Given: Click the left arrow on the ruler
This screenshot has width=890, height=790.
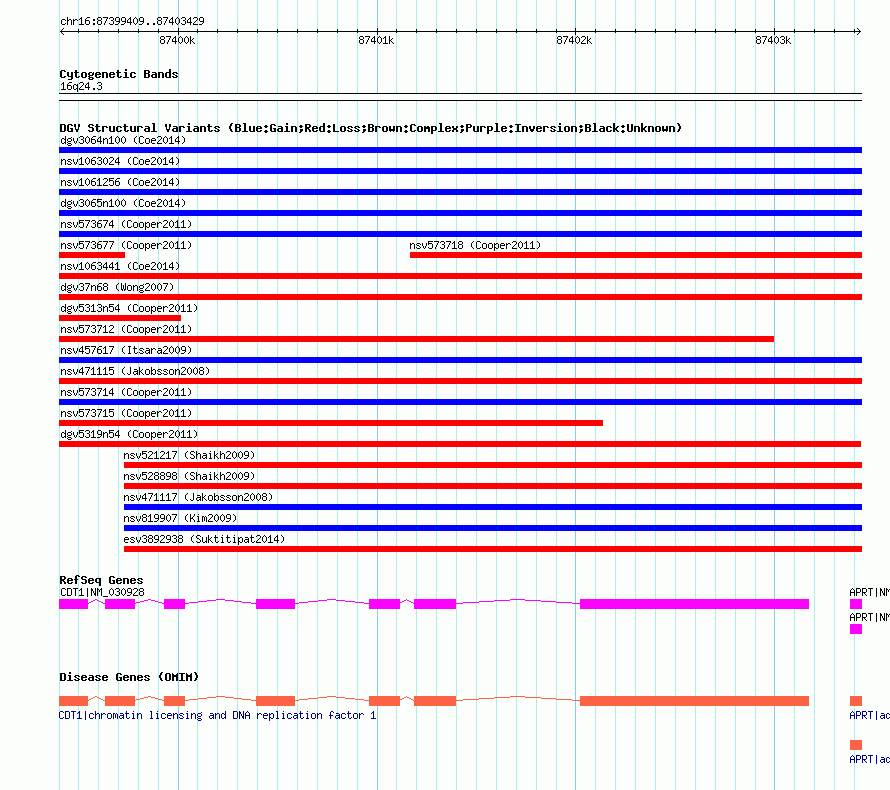Looking at the screenshot, I should coord(62,31).
